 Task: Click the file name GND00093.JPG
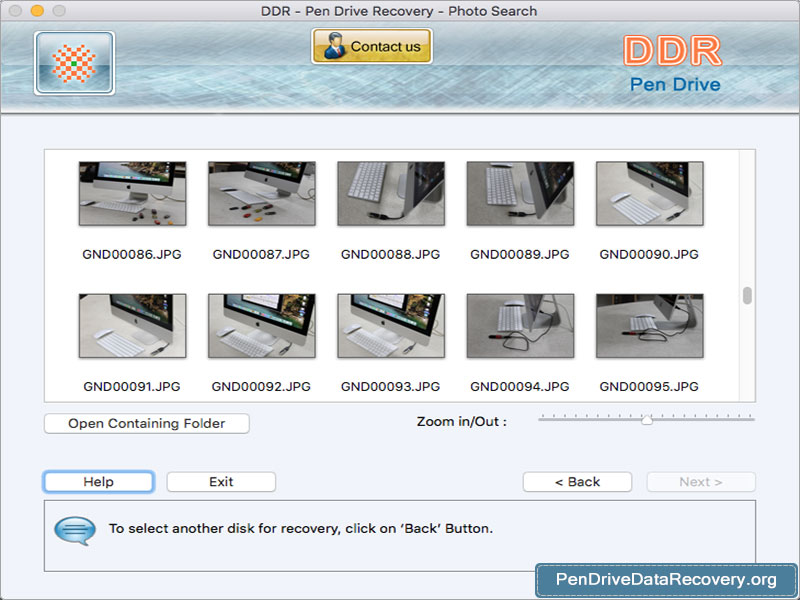[390, 386]
